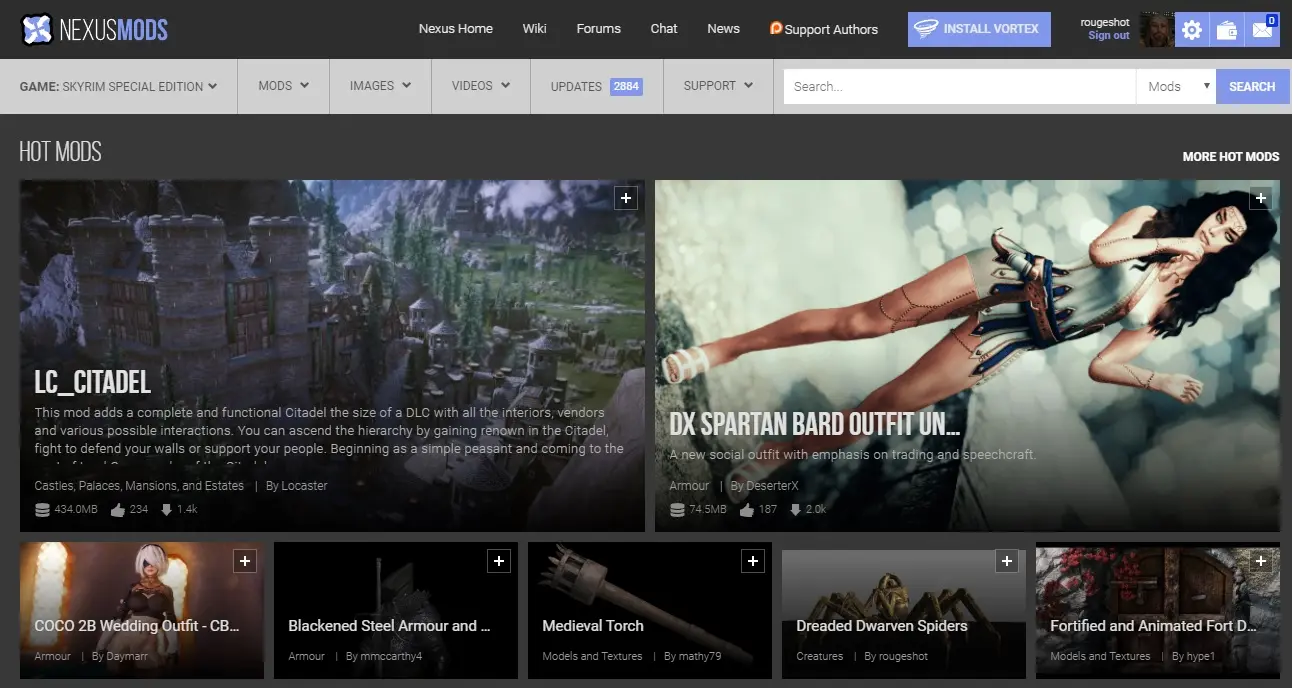Screen dimensions: 1292x688
Task: Expand the Mods dropdown menu
Action: [x=283, y=86]
